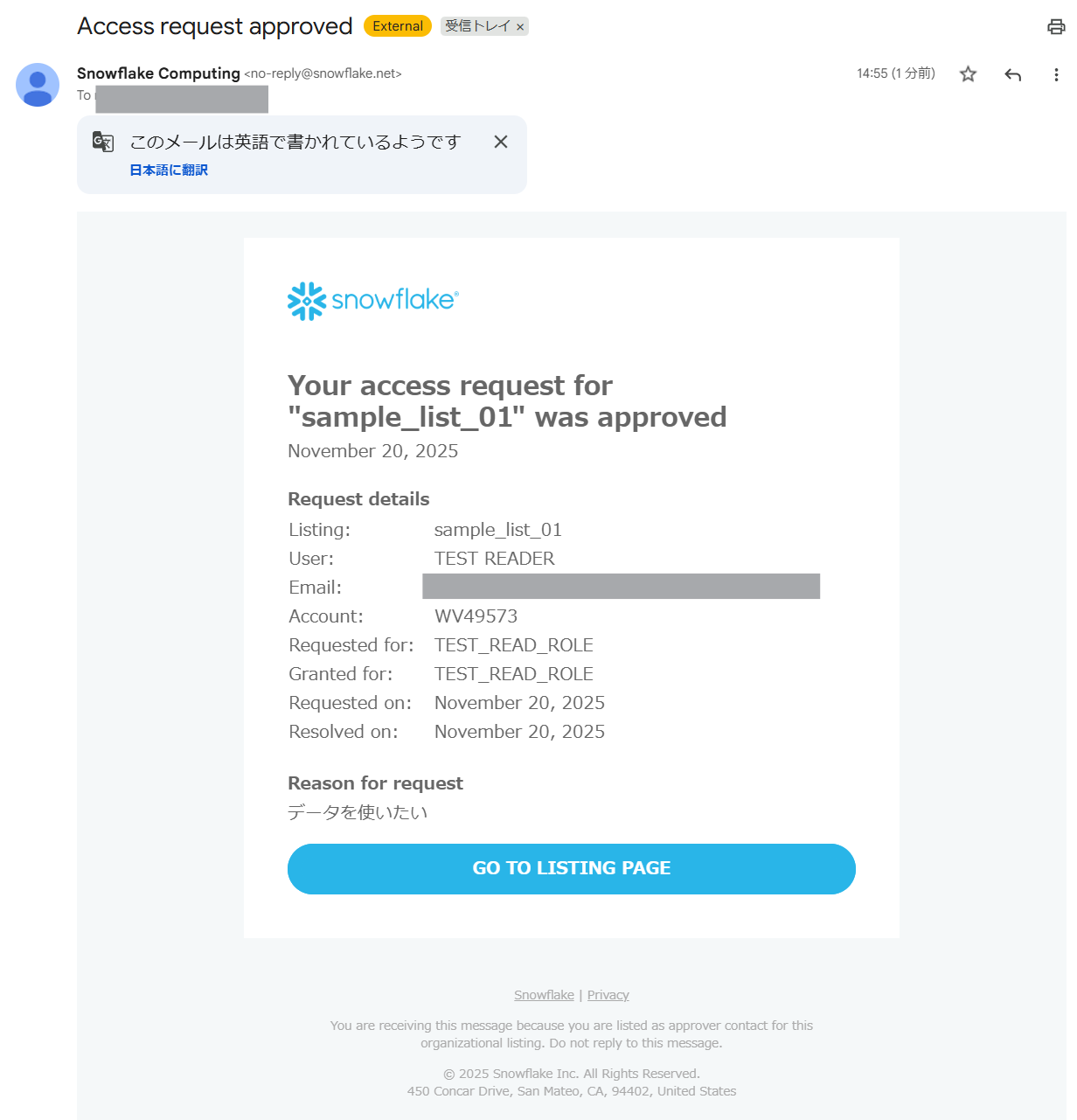Click the 14:55 timestamp

click(895, 73)
